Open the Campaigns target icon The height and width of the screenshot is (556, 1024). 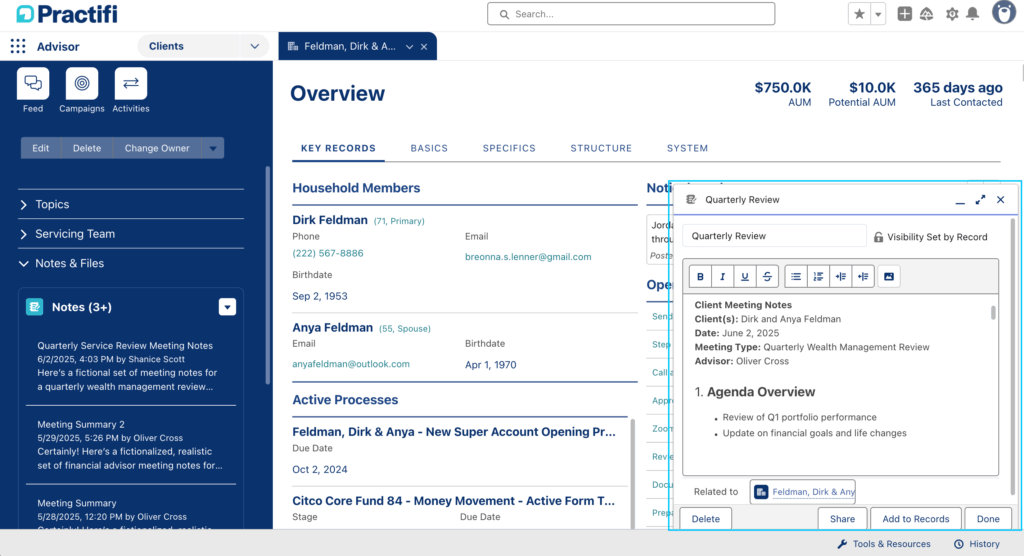click(82, 84)
